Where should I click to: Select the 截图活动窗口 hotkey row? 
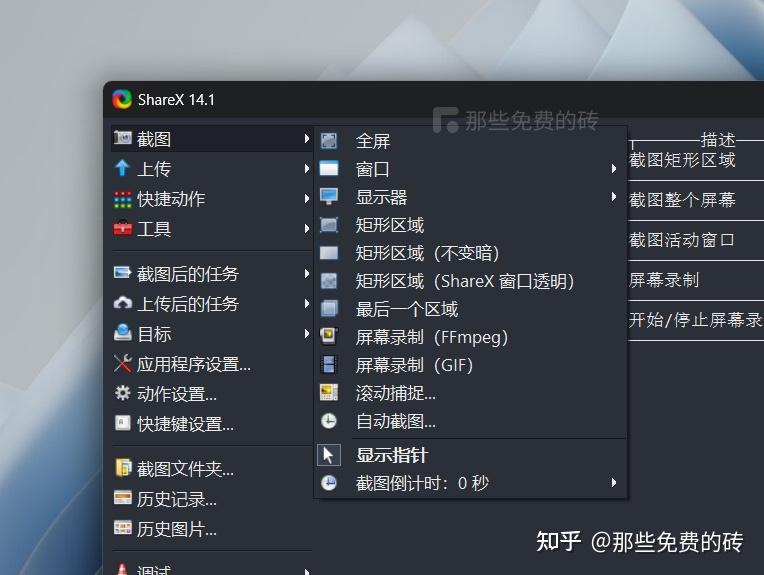pos(696,240)
